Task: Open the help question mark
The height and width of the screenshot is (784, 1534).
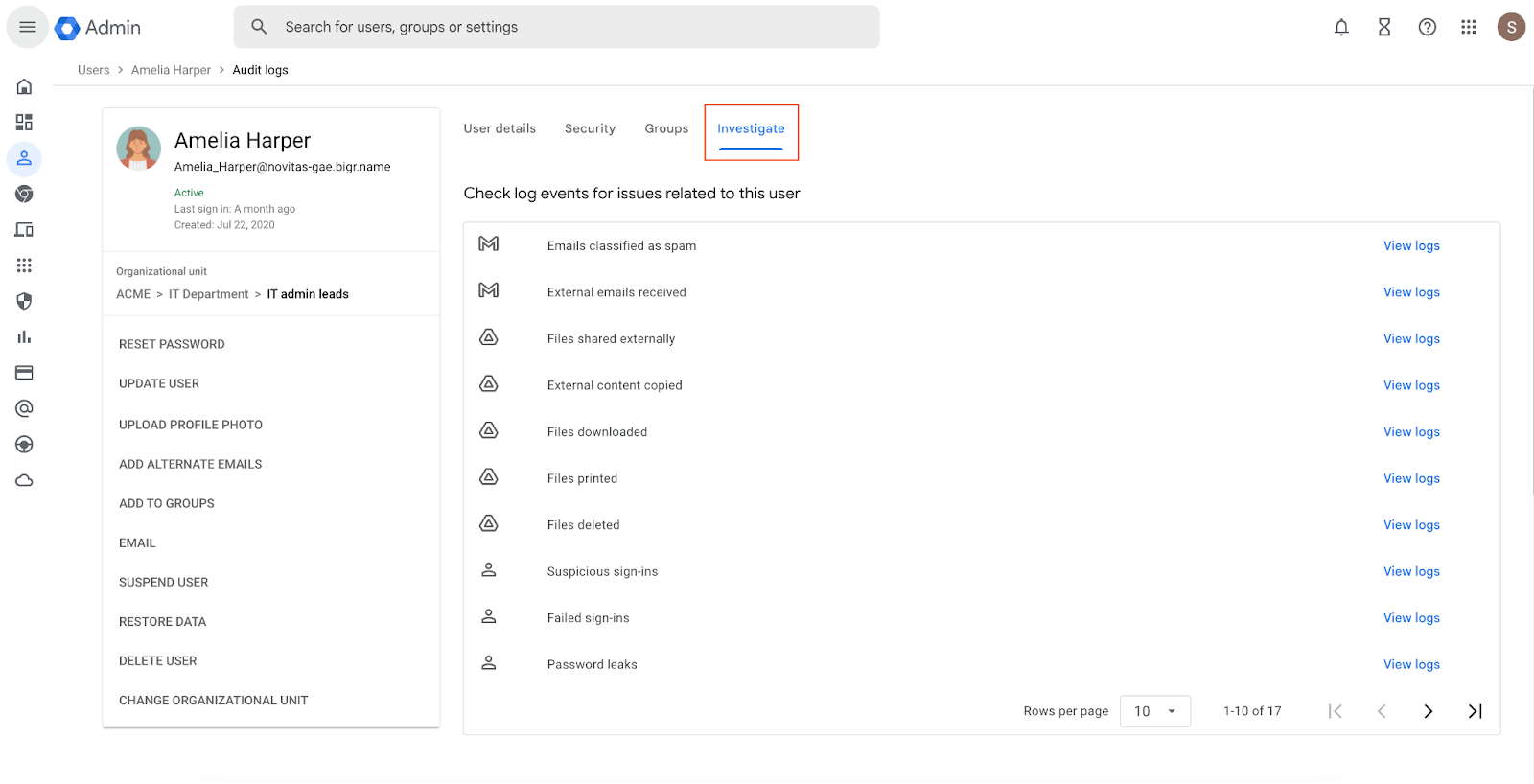Action: click(x=1428, y=27)
